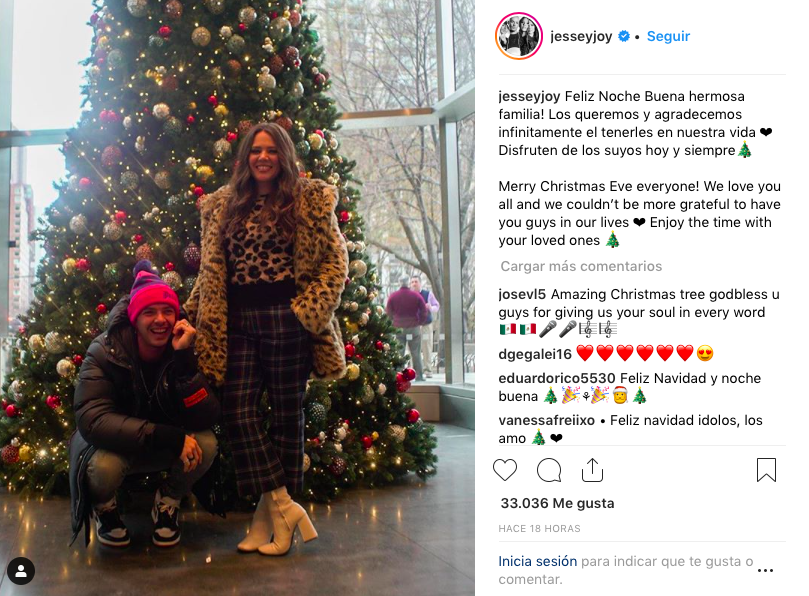Viewport: 809px width, 596px height.
Task: Click the Hace 18 horas timestamp
Action: (x=539, y=528)
